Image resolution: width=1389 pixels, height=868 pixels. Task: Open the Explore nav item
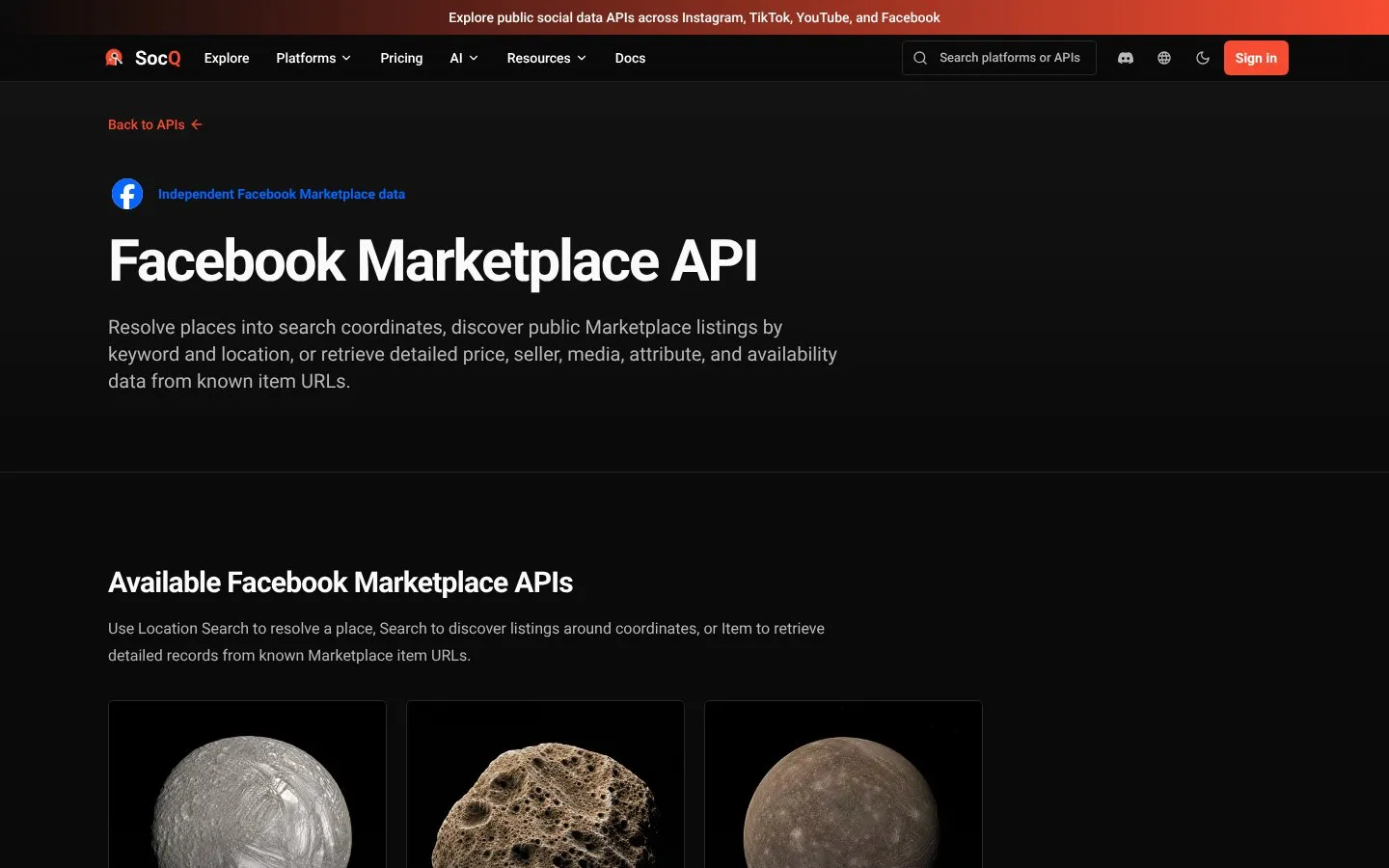tap(227, 58)
